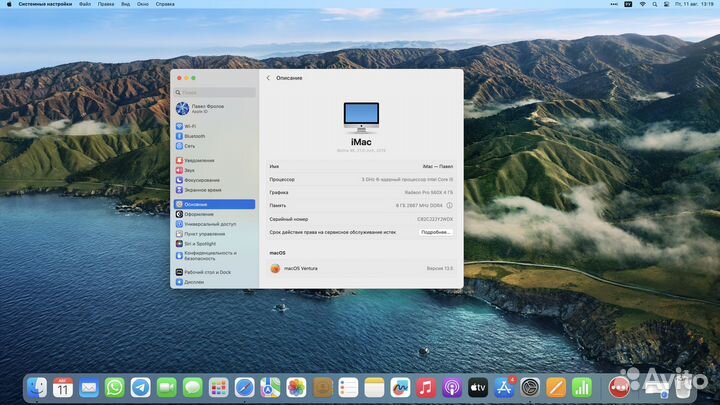The image size is (720, 405).
Task: Select Основные in the sidebar
Action: (214, 204)
